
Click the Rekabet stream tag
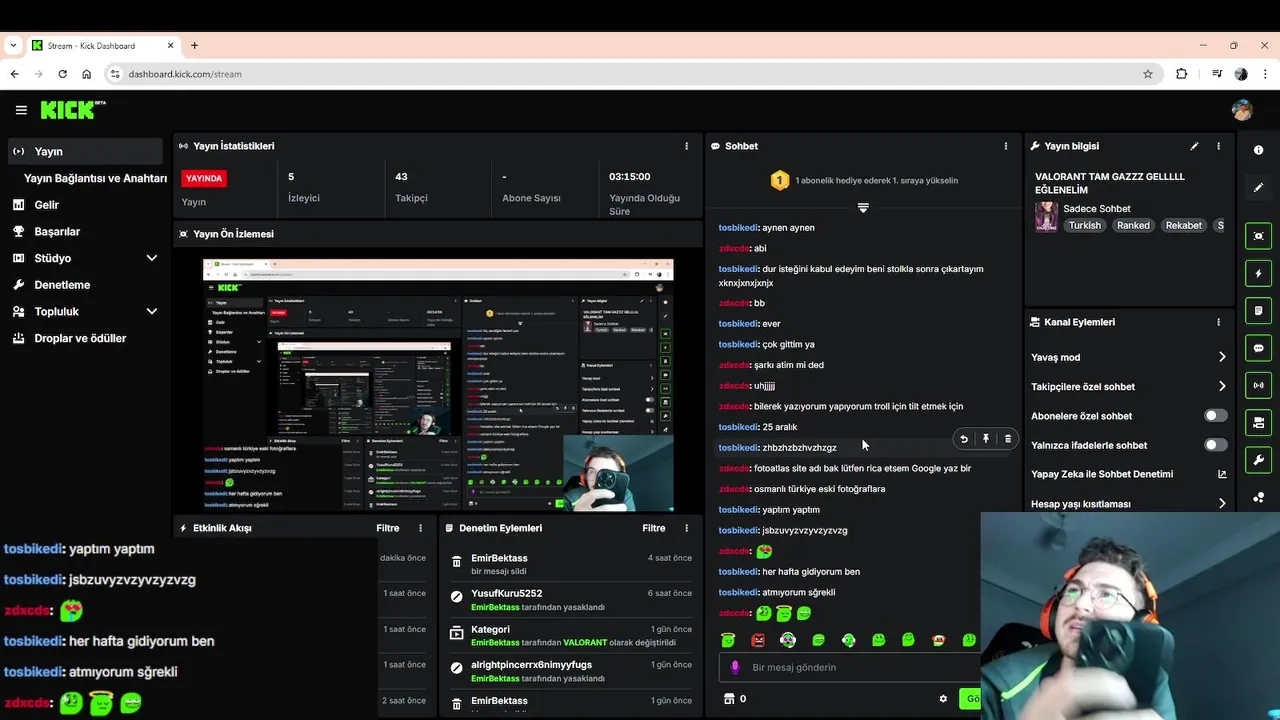[1183, 225]
